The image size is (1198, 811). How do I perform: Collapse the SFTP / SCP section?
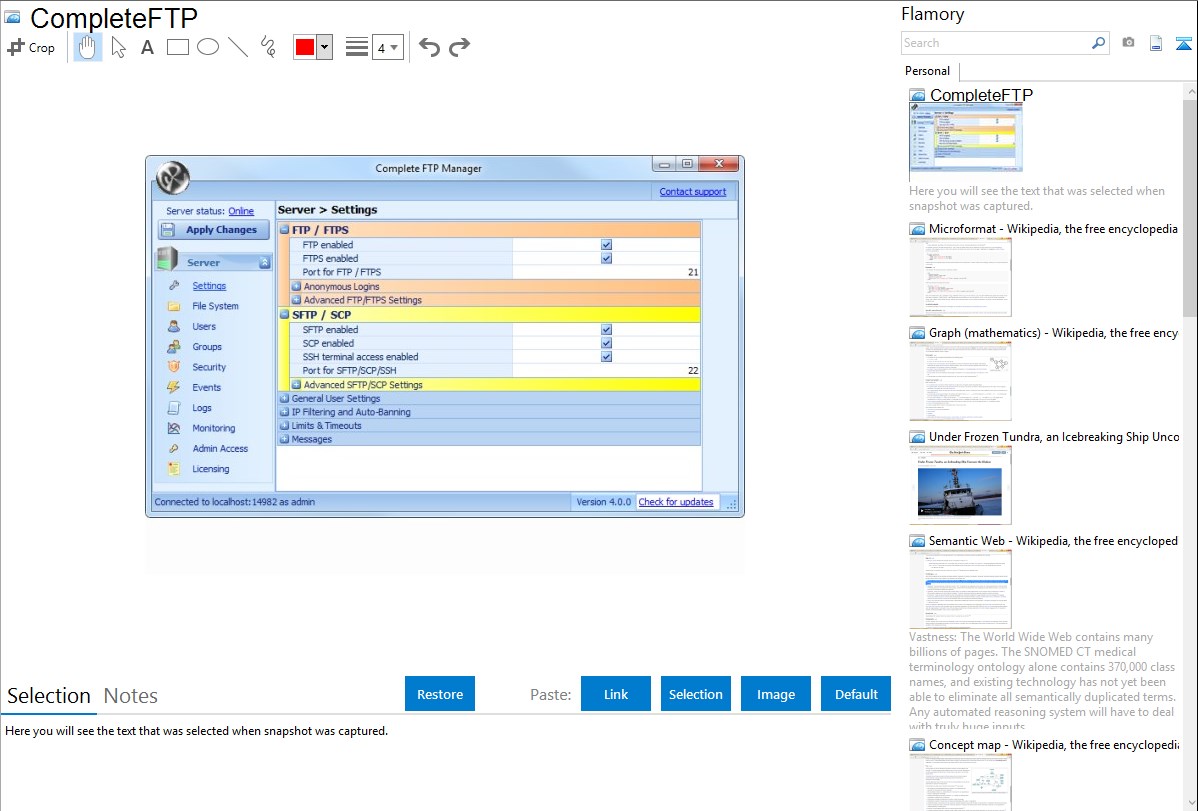click(284, 314)
